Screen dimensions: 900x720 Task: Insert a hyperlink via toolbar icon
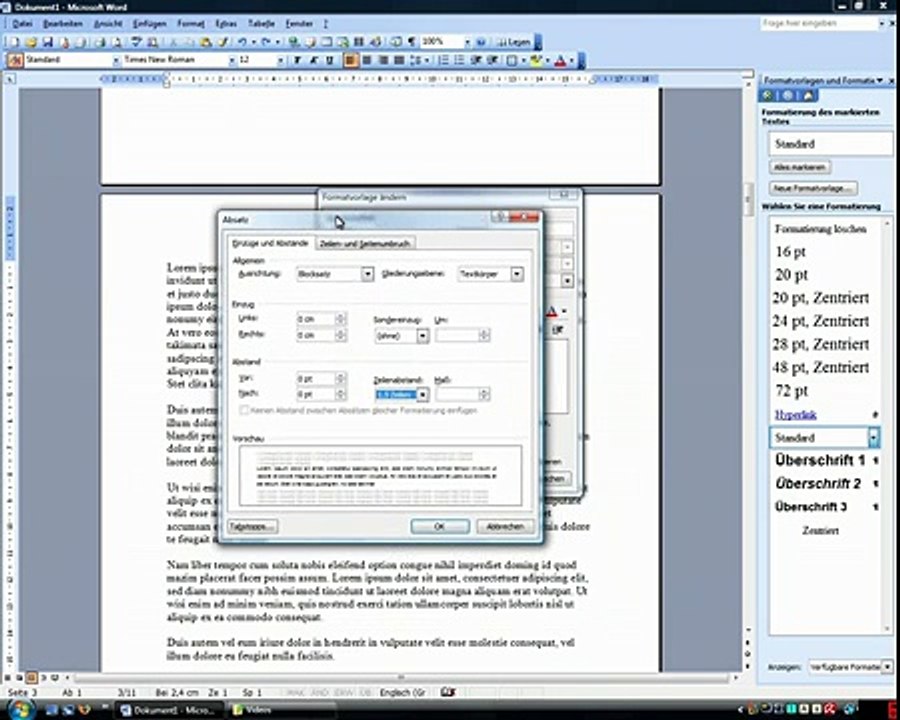click(x=294, y=42)
